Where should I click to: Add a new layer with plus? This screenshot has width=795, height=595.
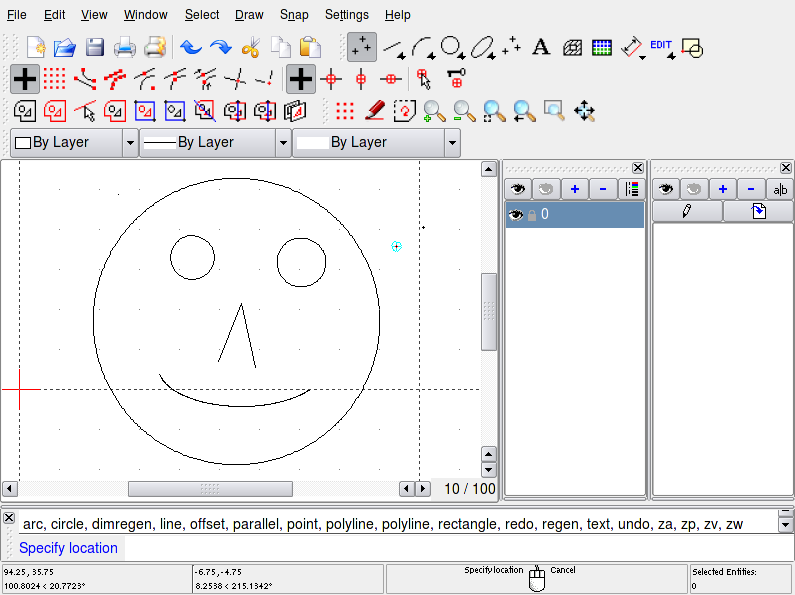(574, 189)
